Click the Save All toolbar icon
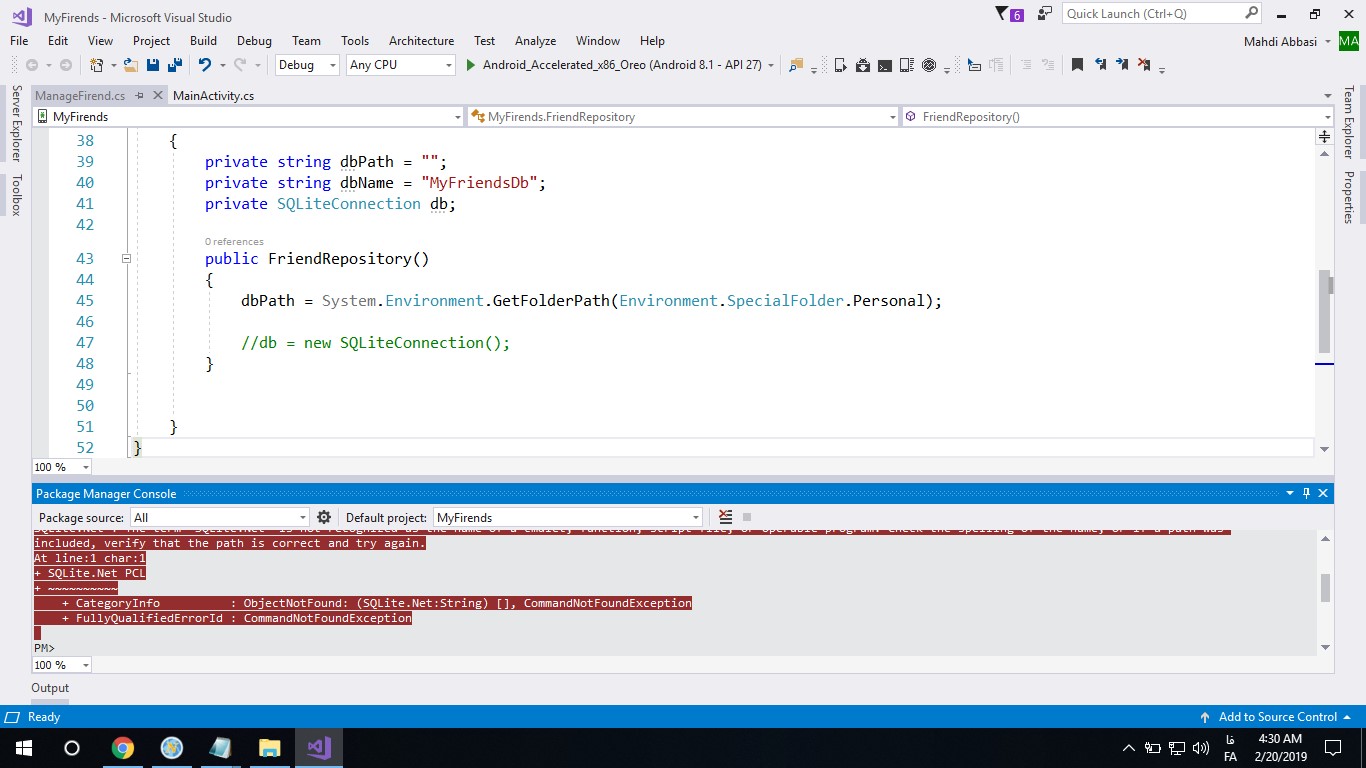Screen dimensions: 1366x768 (x=174, y=65)
